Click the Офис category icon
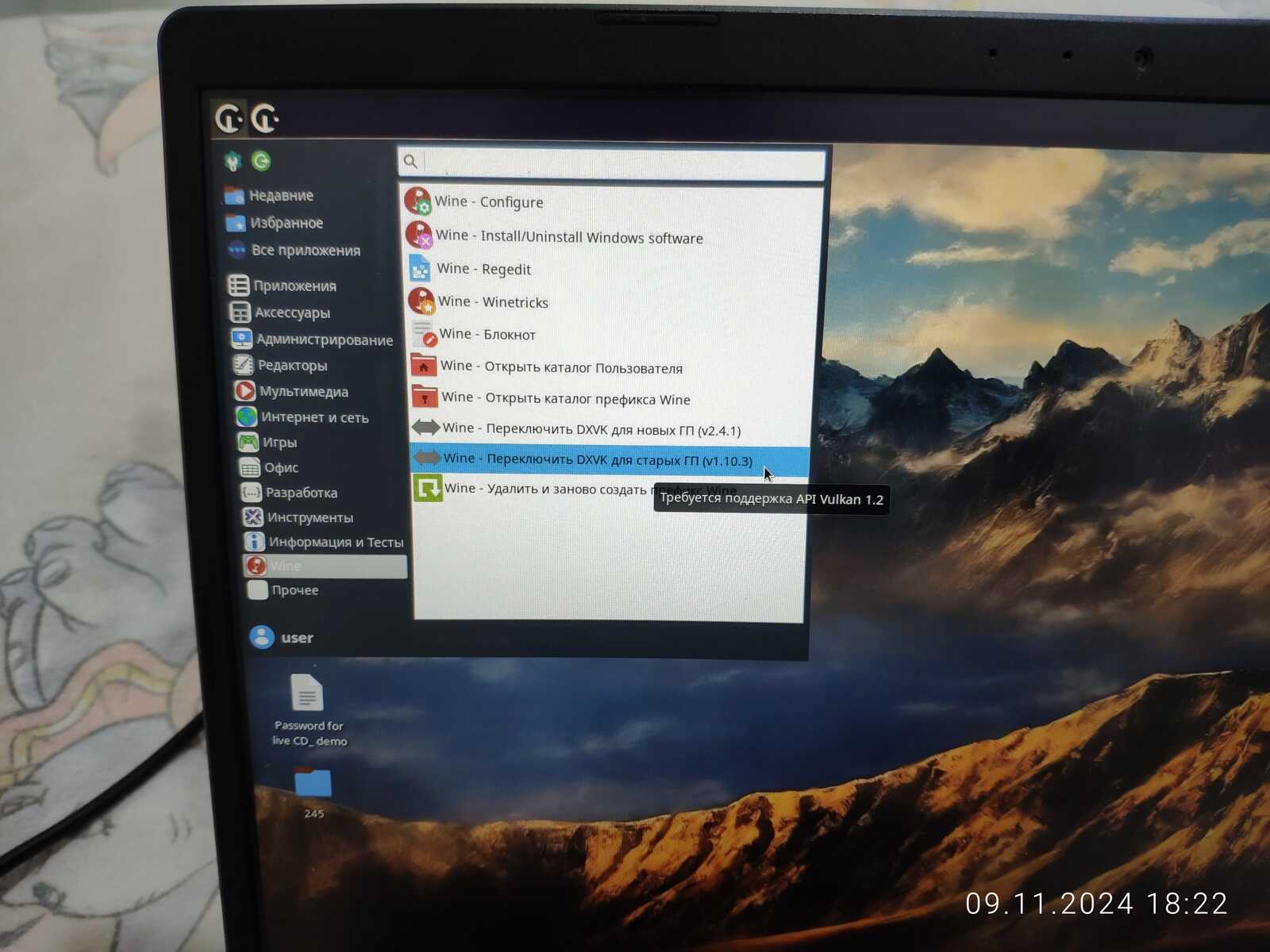Viewport: 1270px width, 952px height. click(250, 467)
